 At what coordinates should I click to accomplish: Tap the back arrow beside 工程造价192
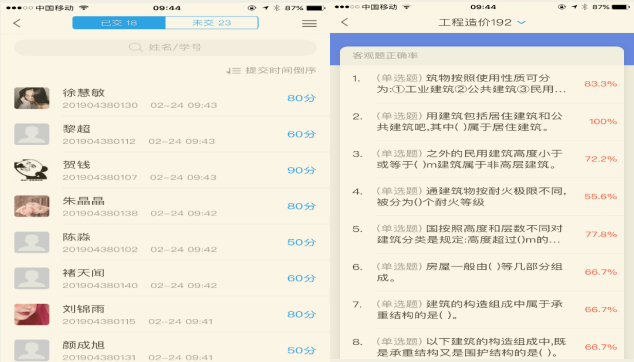point(344,22)
